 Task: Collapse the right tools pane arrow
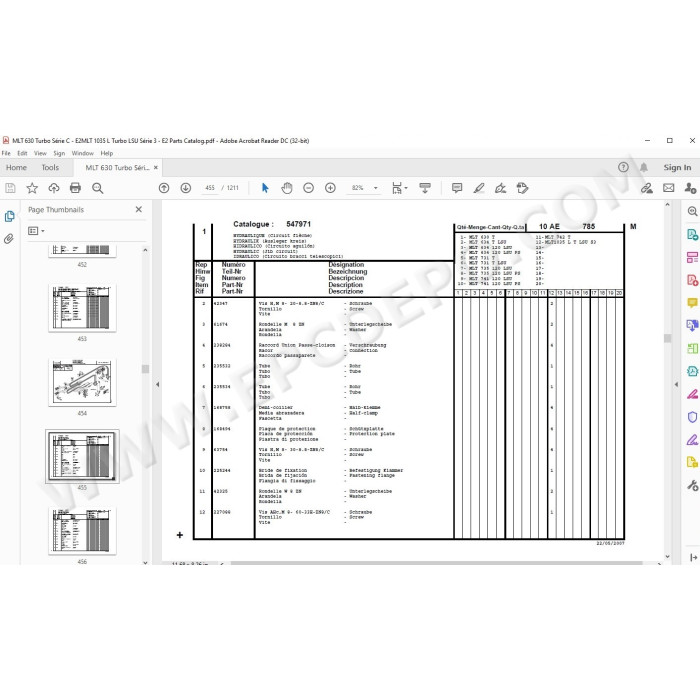[676, 384]
